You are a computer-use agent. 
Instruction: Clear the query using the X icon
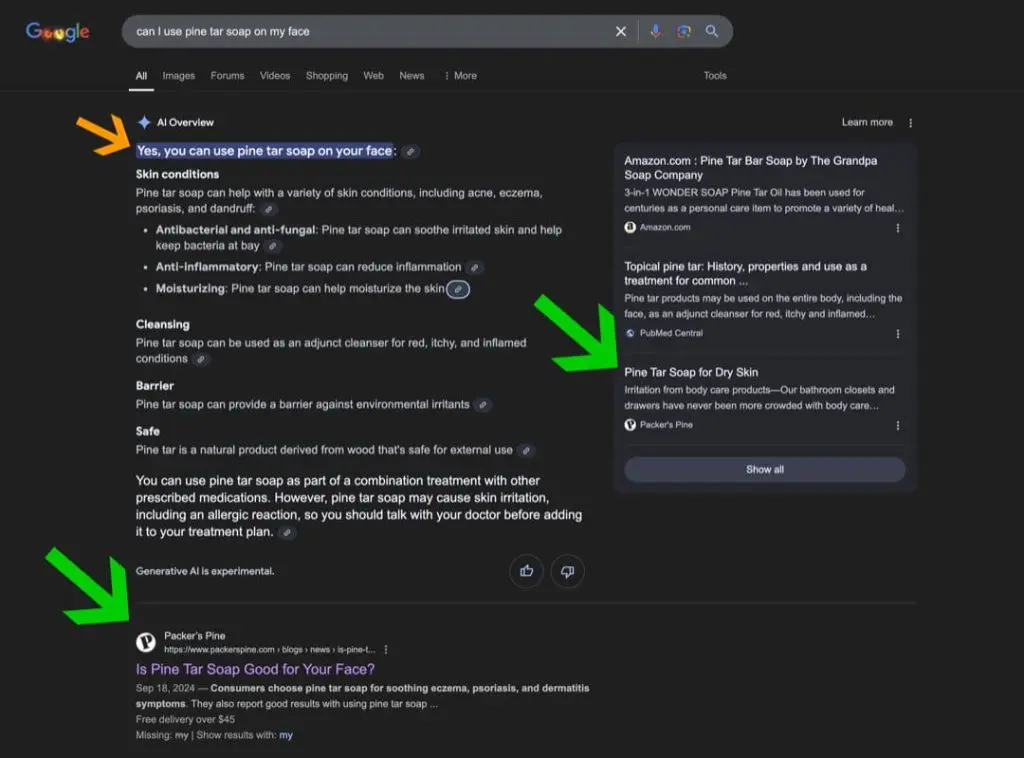click(x=621, y=31)
